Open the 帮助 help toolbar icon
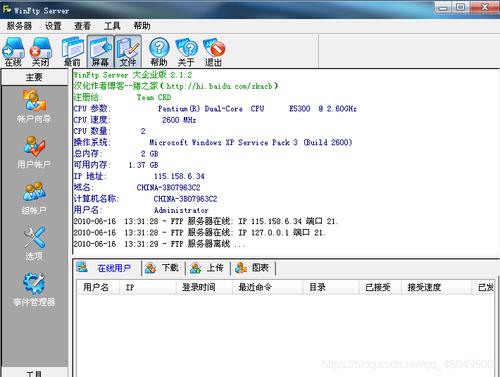Screen dimensions: 500x377 click(x=159, y=51)
